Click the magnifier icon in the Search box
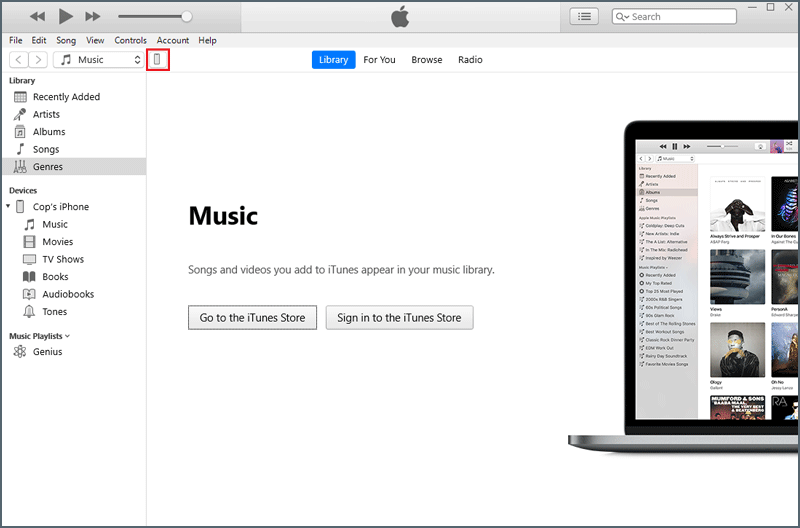The height and width of the screenshot is (528, 800). pyautogui.click(x=622, y=17)
